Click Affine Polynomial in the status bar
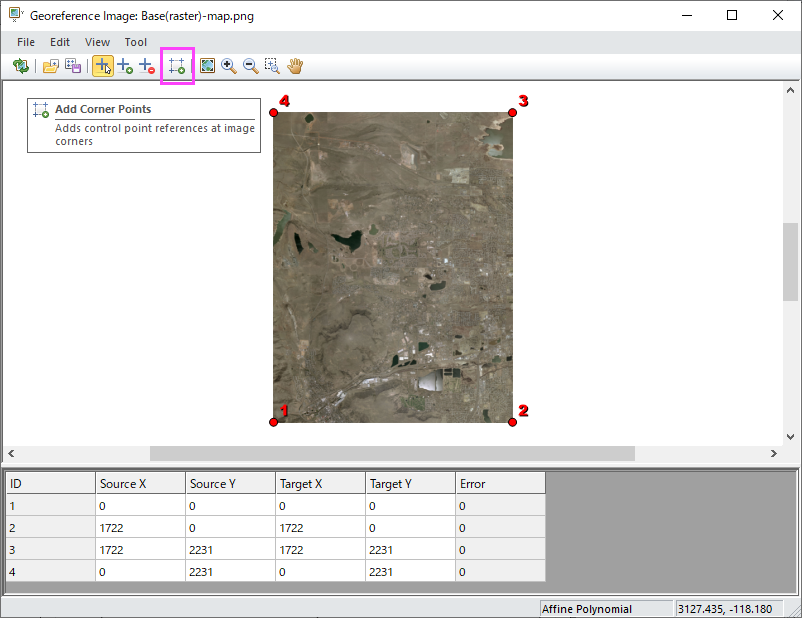 pyautogui.click(x=606, y=609)
